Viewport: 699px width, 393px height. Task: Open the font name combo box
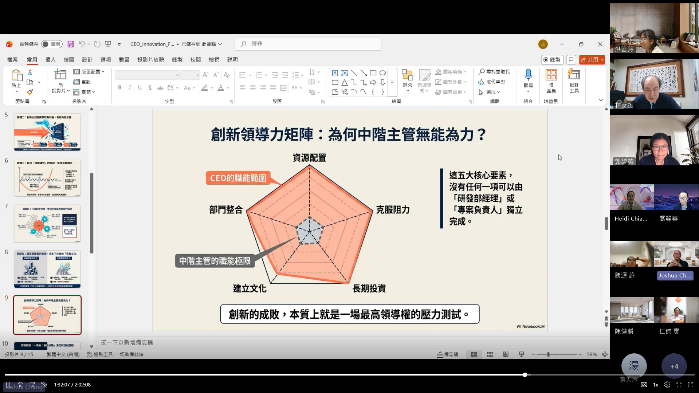147,75
